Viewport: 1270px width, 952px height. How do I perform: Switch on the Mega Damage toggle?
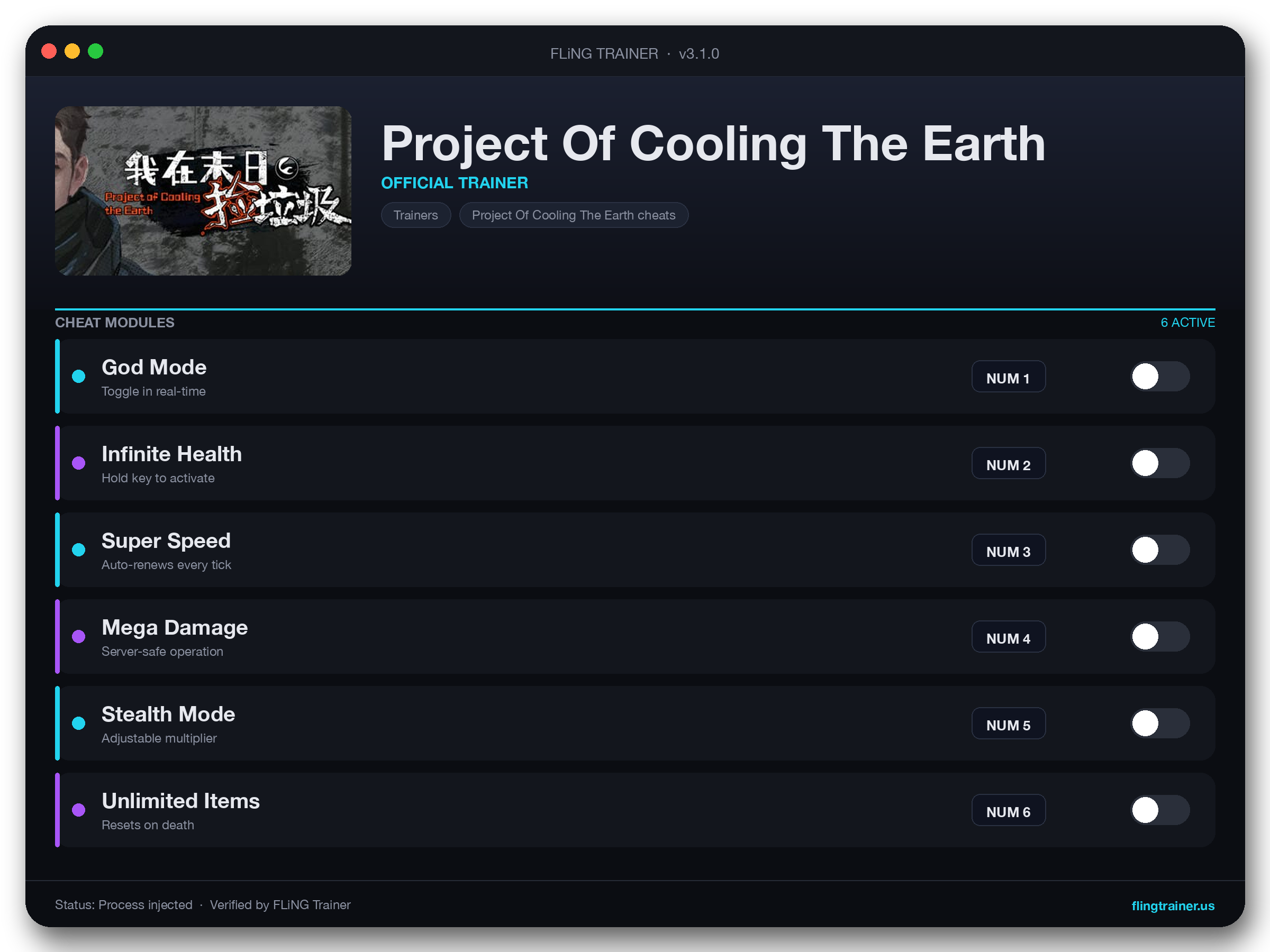pos(1160,636)
